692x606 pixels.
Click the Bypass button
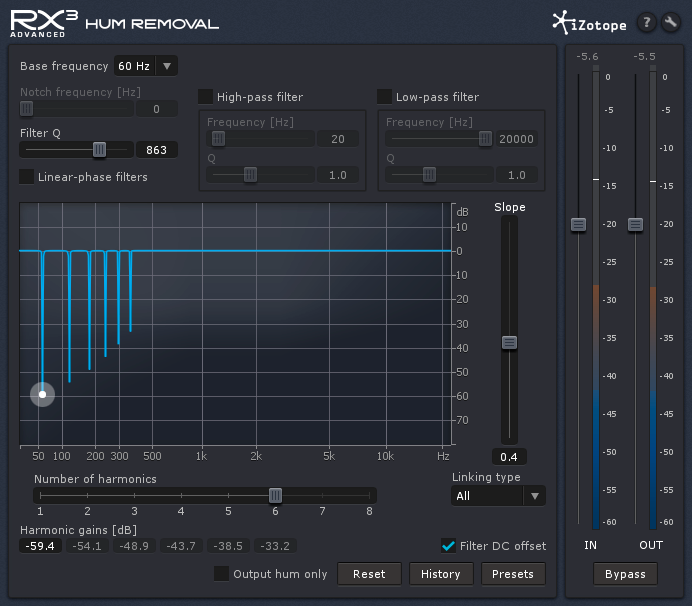[625, 574]
